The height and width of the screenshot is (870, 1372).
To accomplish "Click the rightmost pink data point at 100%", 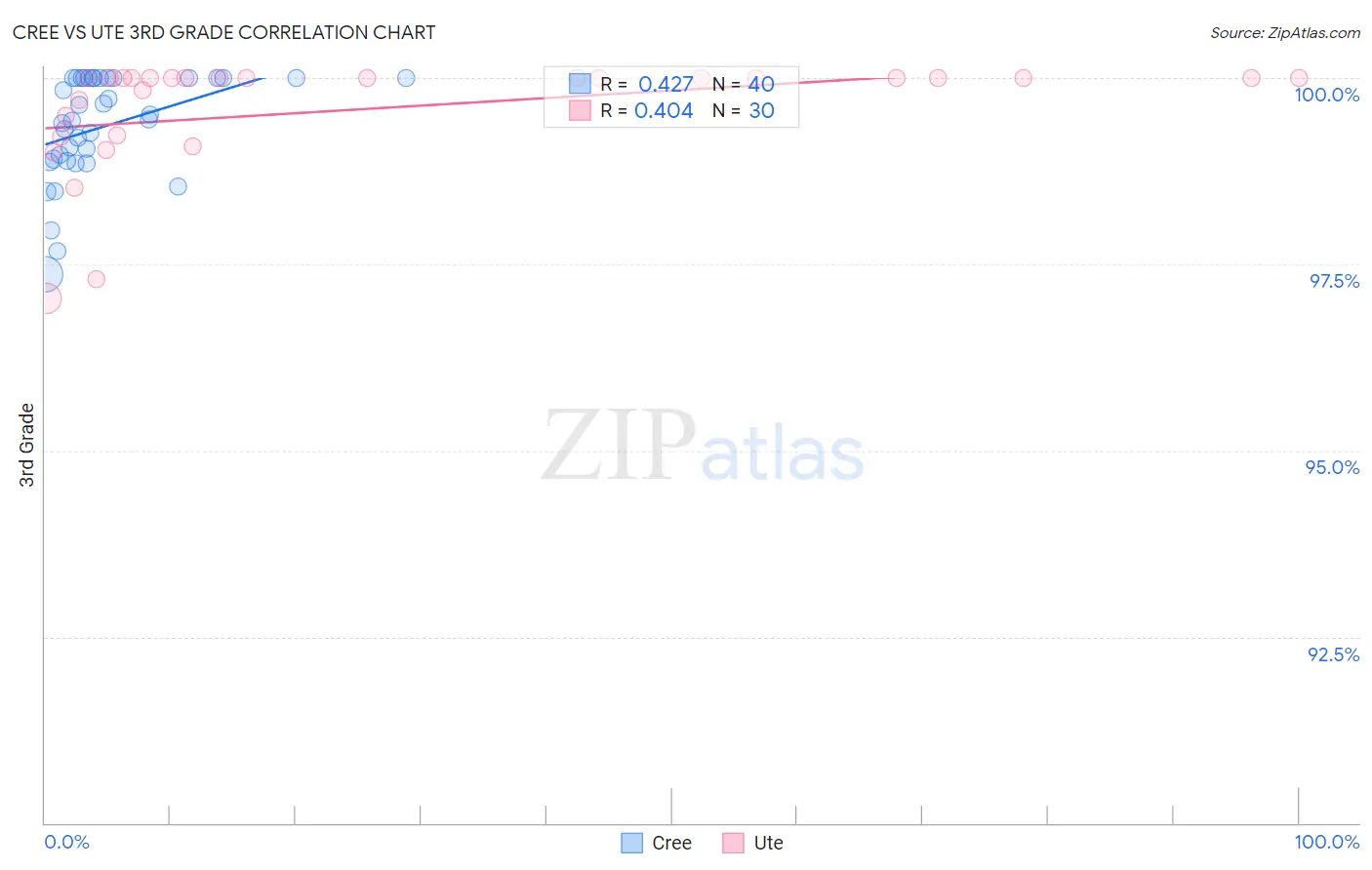I will coord(1299,78).
